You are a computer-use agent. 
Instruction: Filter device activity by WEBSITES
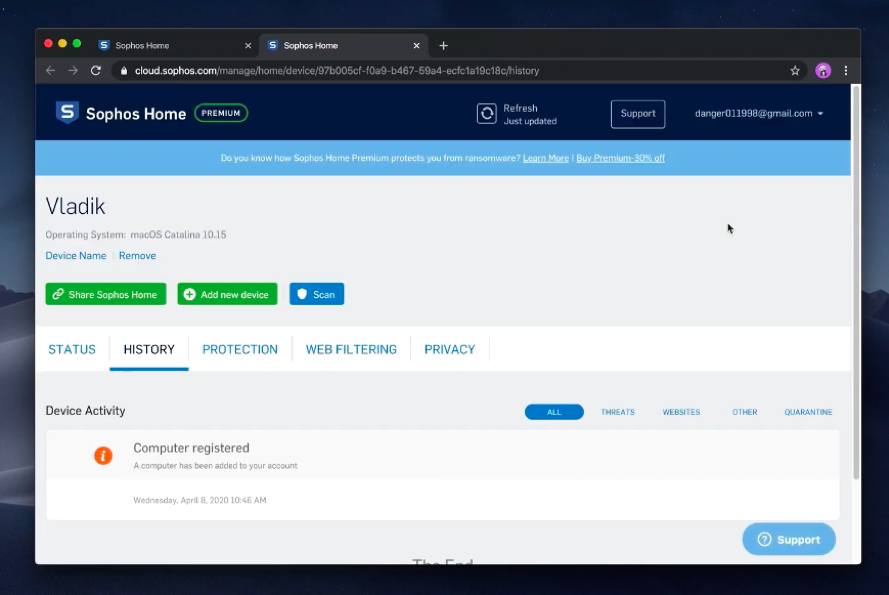pyautogui.click(x=681, y=412)
